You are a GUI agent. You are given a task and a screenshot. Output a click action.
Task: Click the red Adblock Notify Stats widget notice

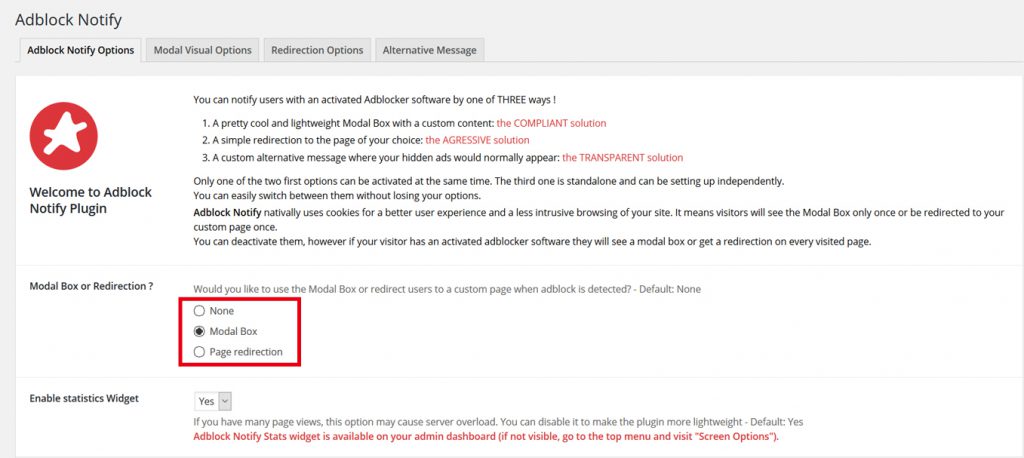pos(486,436)
